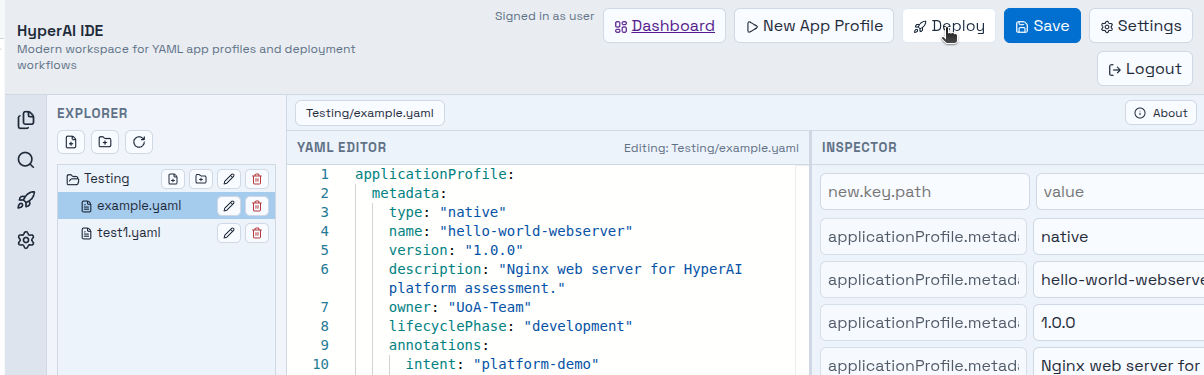
Task: Click the Deploy button
Action: pyautogui.click(x=949, y=26)
